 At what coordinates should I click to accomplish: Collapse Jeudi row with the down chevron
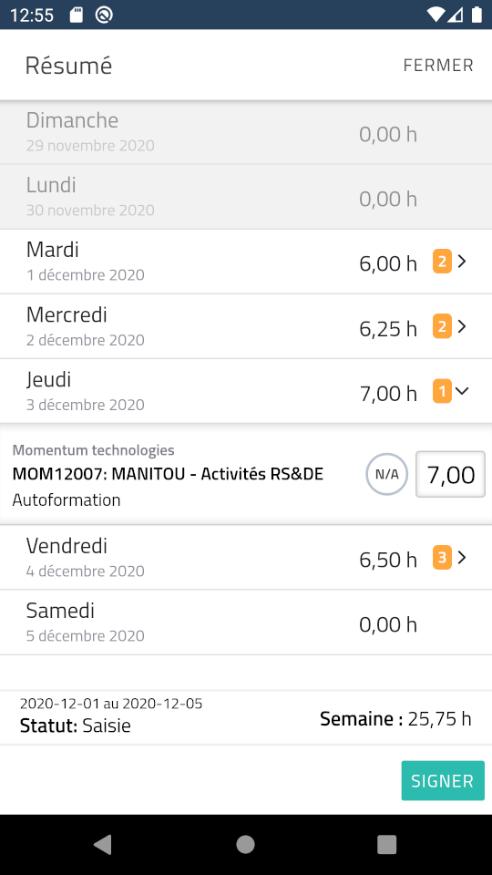[462, 391]
